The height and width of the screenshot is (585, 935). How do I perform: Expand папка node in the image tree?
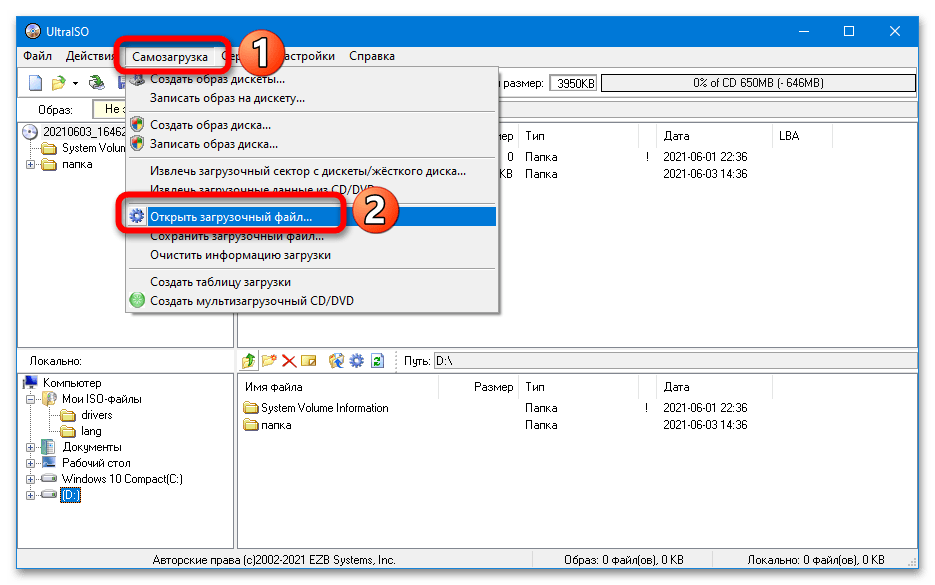[x=30, y=165]
